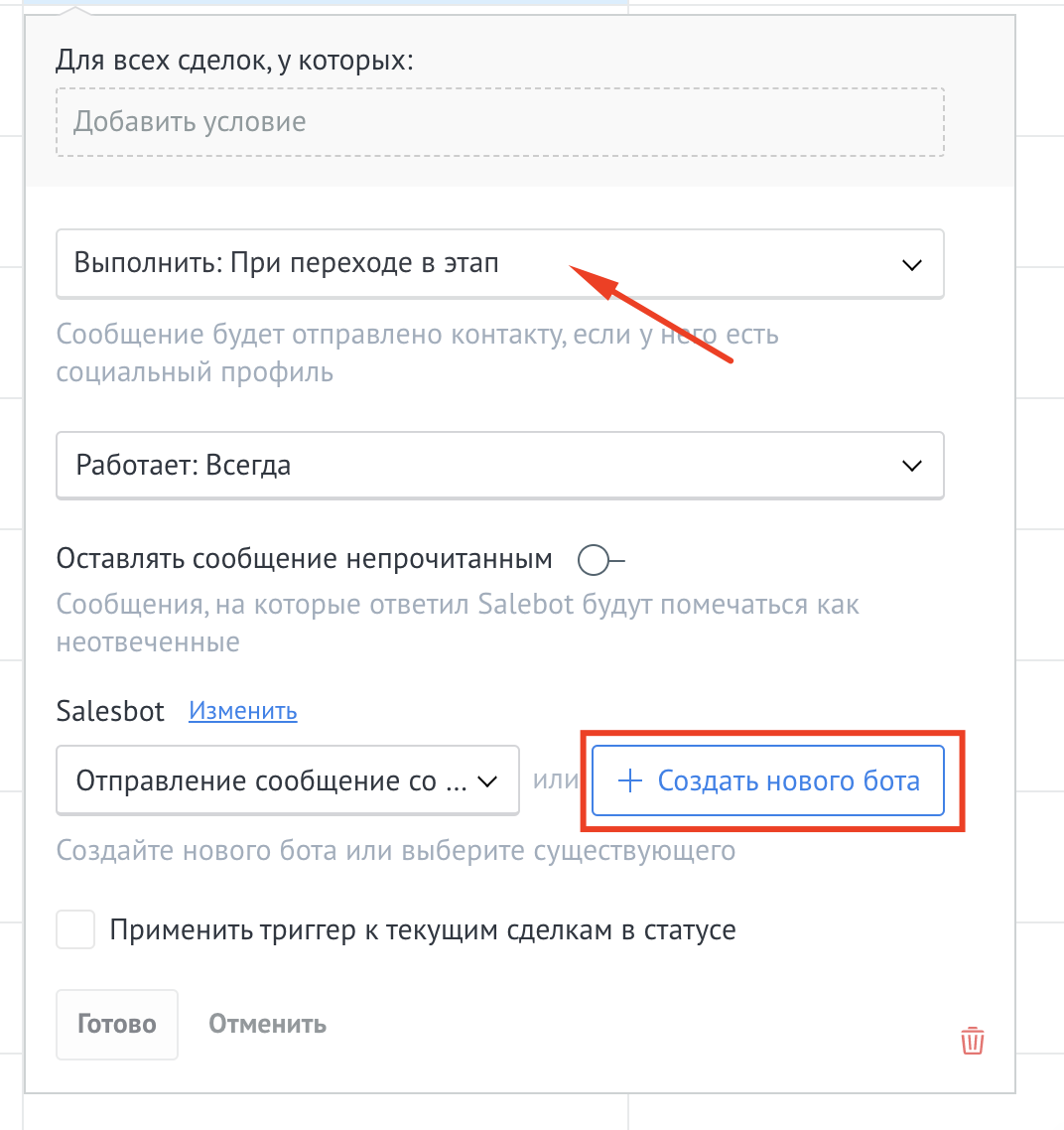The image size is (1064, 1130).
Task: Click the Для всех сделок, у которых heading
Action: click(234, 61)
